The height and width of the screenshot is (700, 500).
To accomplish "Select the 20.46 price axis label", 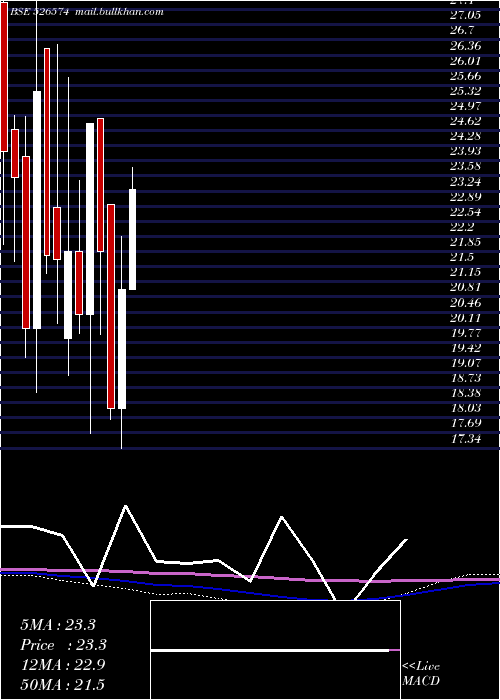I will coord(466,303).
